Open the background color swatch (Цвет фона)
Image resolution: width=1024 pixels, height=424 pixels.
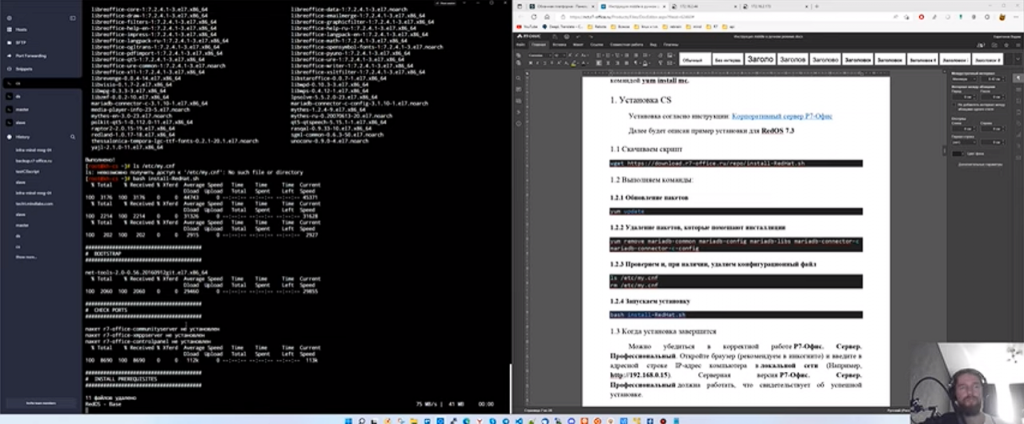958,154
